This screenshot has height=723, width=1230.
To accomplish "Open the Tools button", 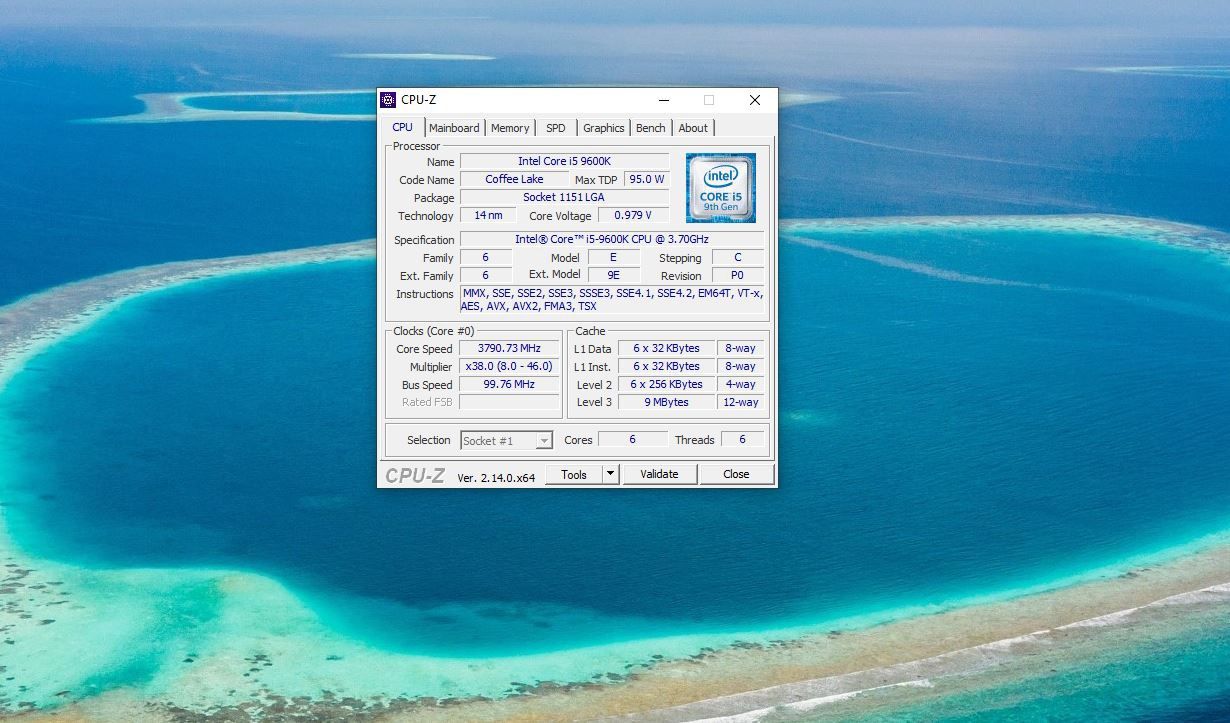I will click(574, 475).
